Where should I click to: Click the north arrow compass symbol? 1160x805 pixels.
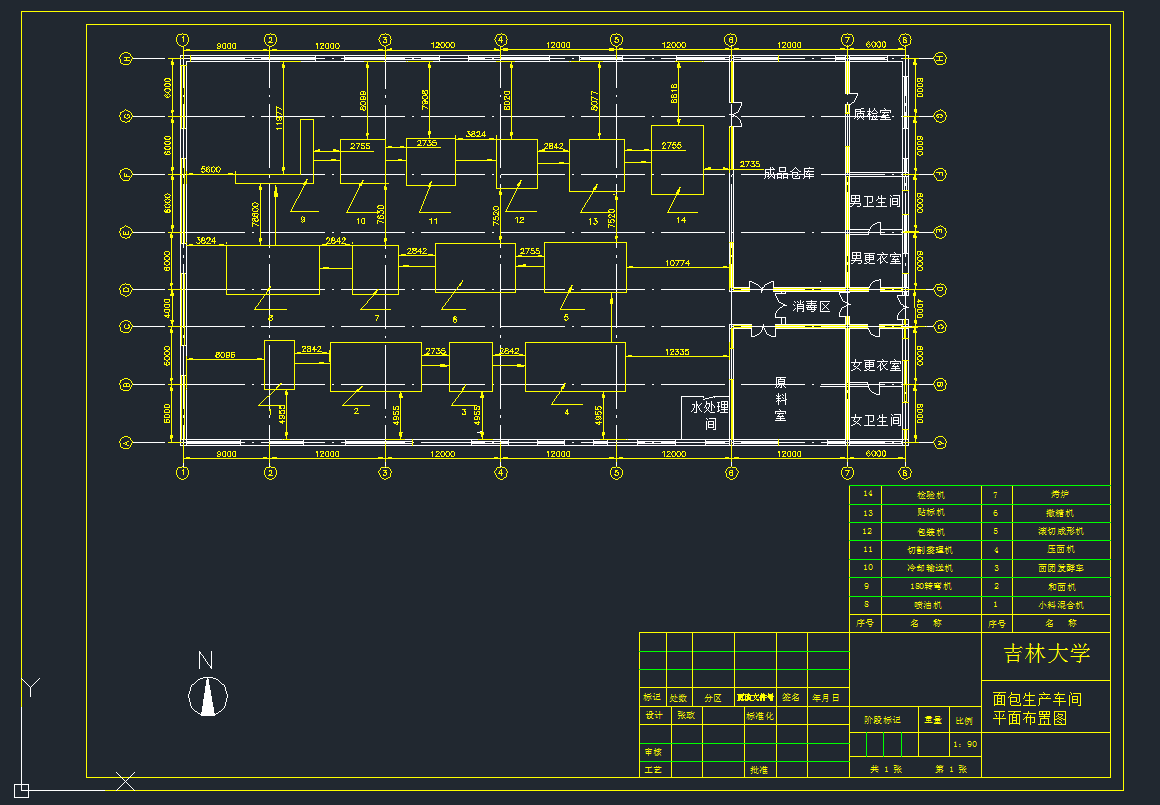[208, 695]
